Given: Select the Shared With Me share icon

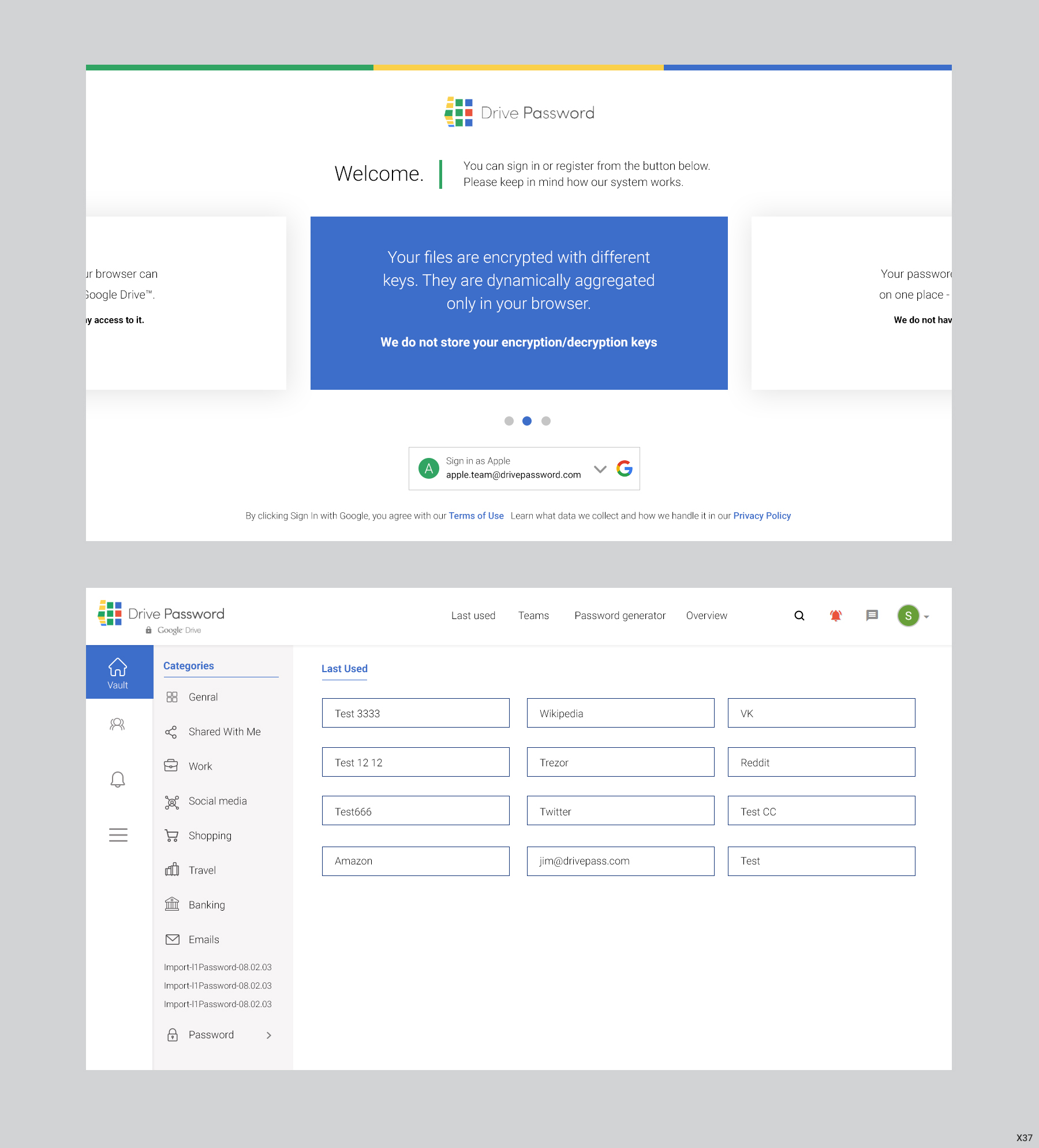Looking at the screenshot, I should coord(172,732).
